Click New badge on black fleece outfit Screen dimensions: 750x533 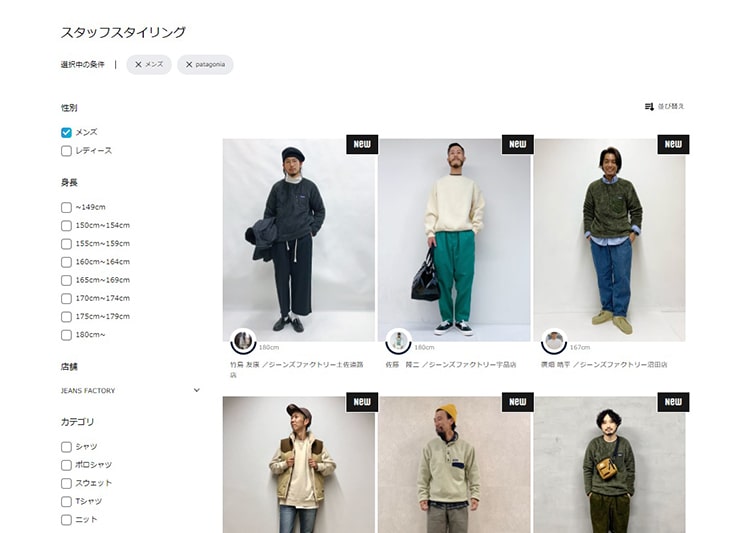(362, 144)
